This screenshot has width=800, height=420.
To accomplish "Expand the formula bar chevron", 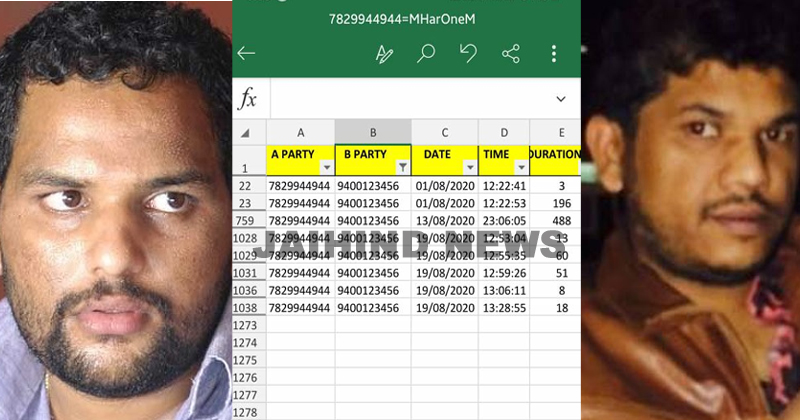I will point(561,99).
